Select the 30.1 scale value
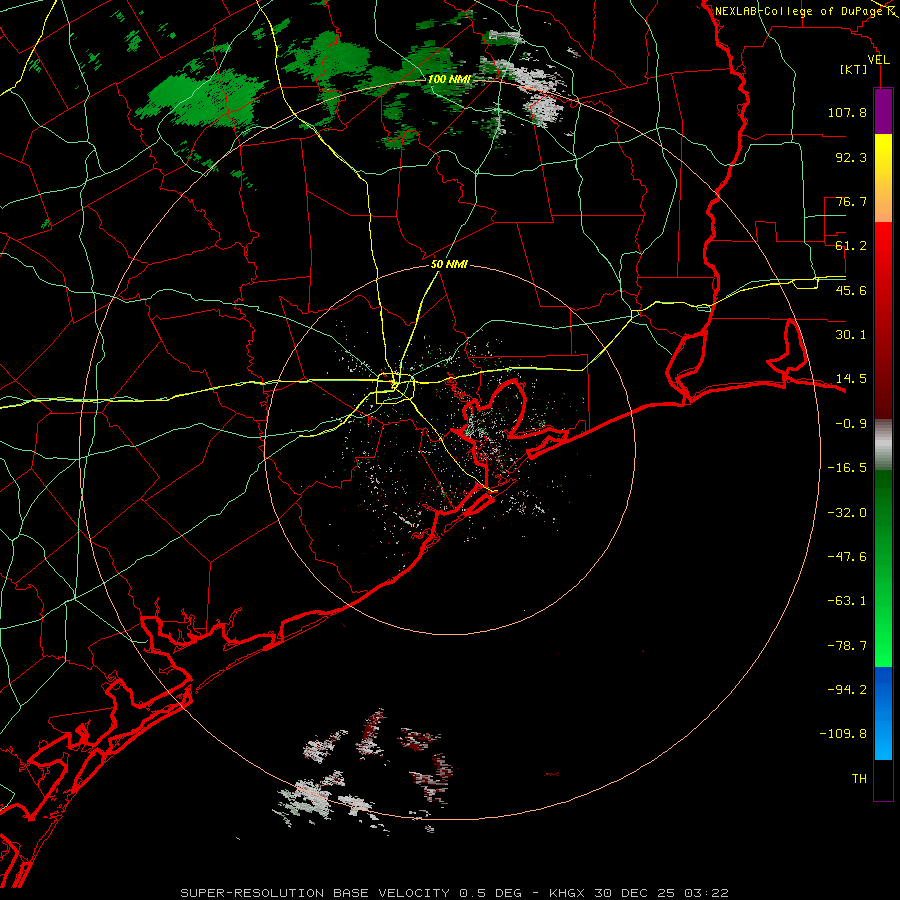This screenshot has height=900, width=900. pos(851,335)
